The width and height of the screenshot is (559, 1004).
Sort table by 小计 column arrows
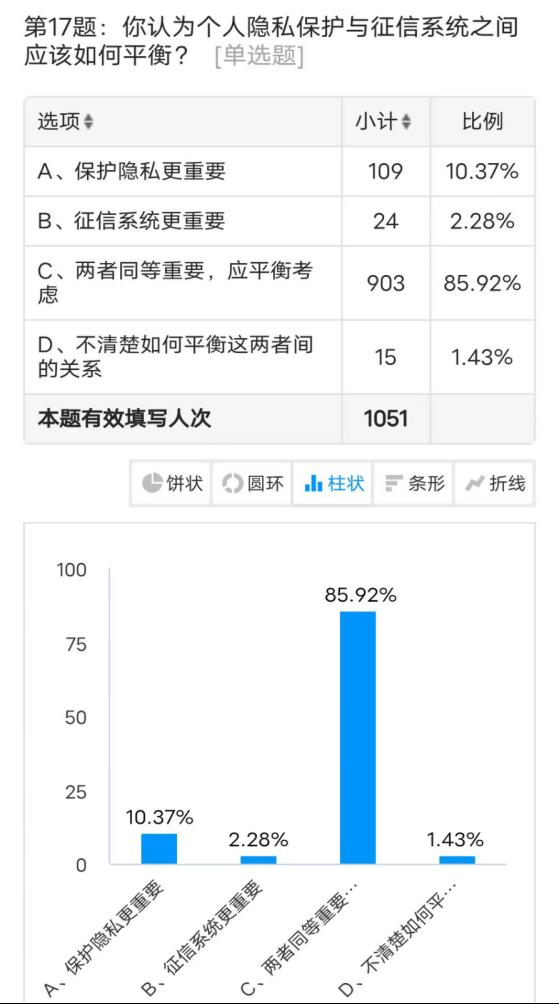pos(406,122)
